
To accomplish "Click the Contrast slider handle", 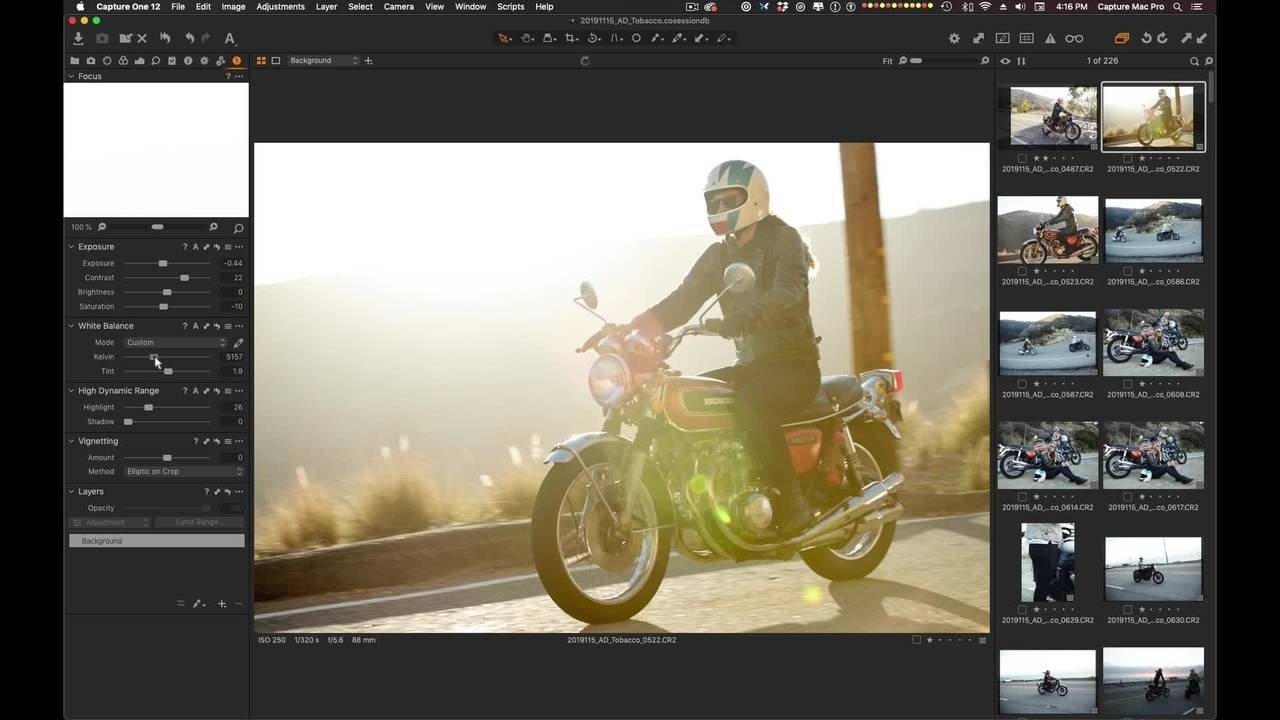I will (x=184, y=278).
